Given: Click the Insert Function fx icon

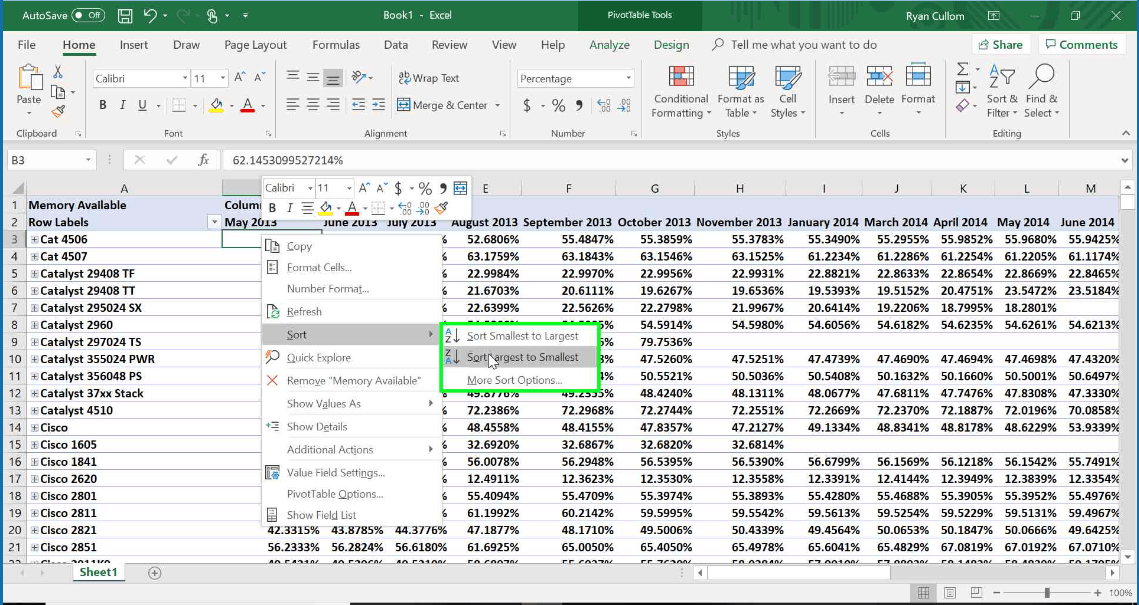Looking at the screenshot, I should click(x=204, y=160).
